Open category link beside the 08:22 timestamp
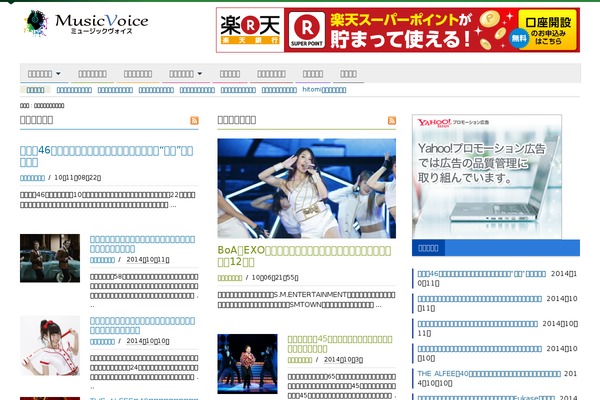This screenshot has height=400, width=600. [x=32, y=178]
